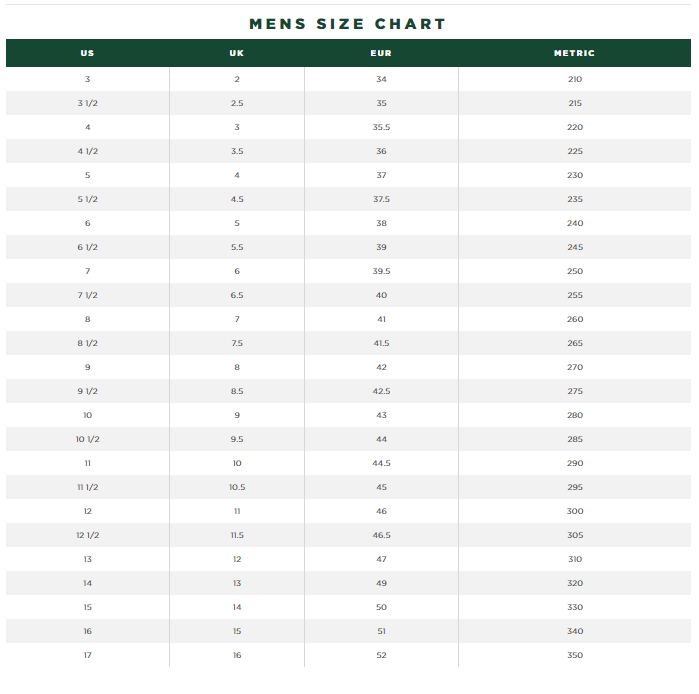Select the EUR 44.5 cell

click(381, 463)
